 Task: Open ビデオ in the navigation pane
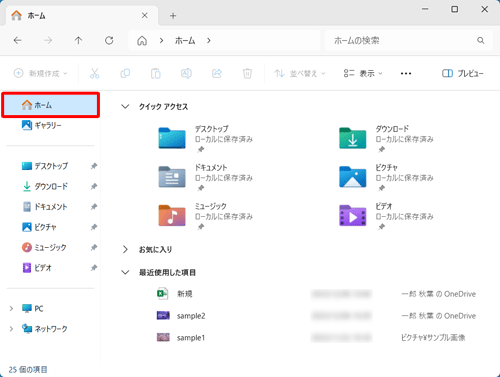click(x=37, y=268)
